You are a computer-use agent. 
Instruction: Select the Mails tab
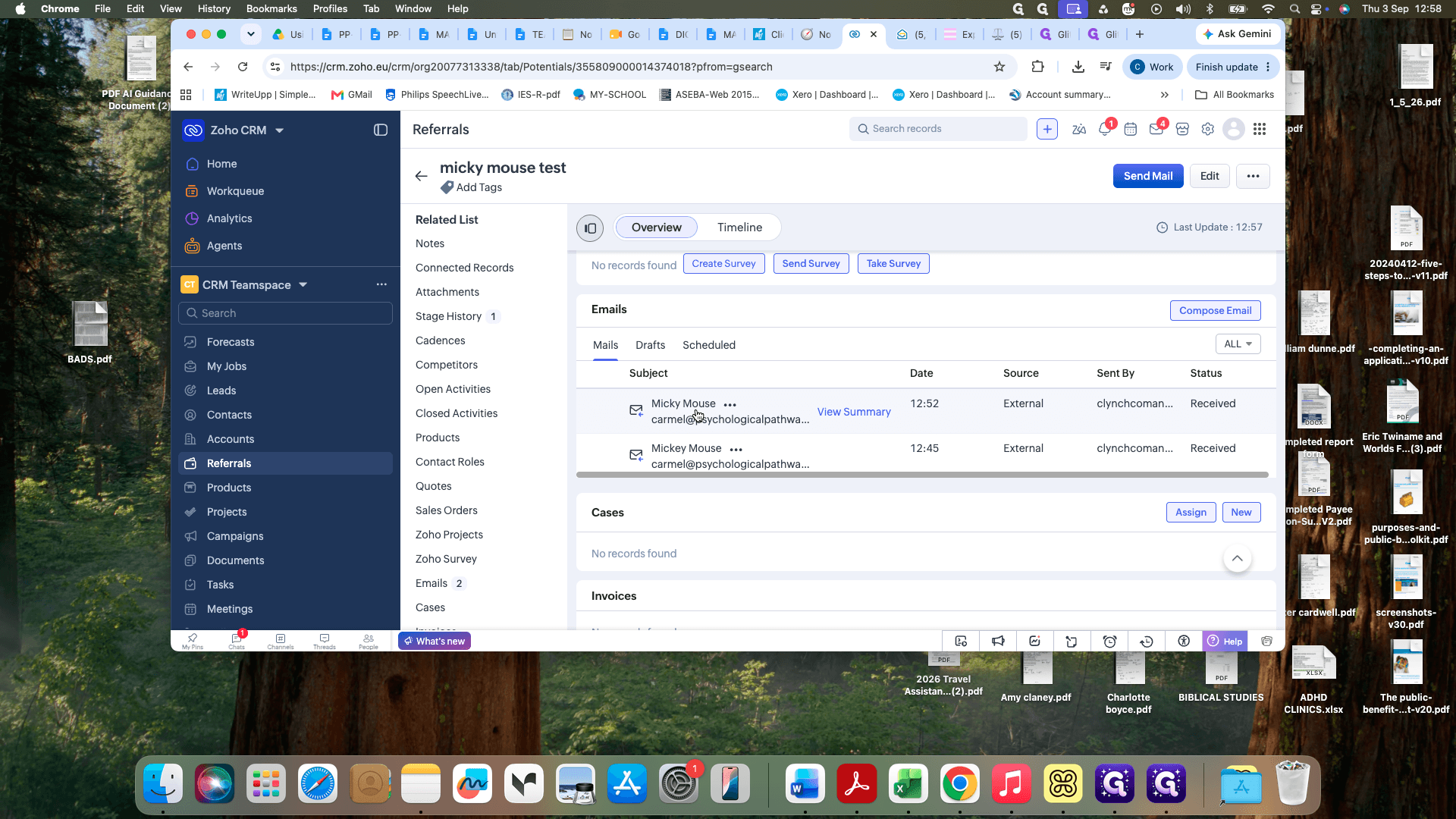pyautogui.click(x=605, y=345)
